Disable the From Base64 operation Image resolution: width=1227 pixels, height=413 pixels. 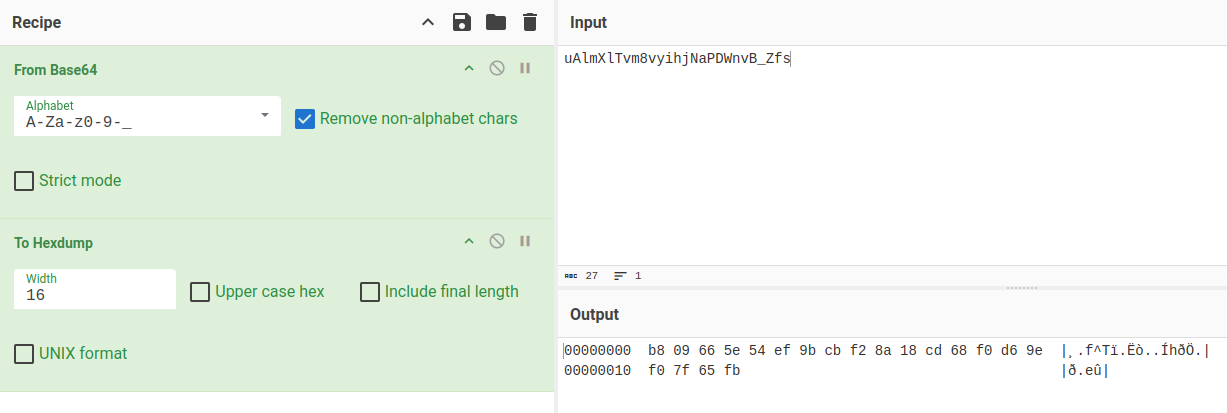point(497,69)
